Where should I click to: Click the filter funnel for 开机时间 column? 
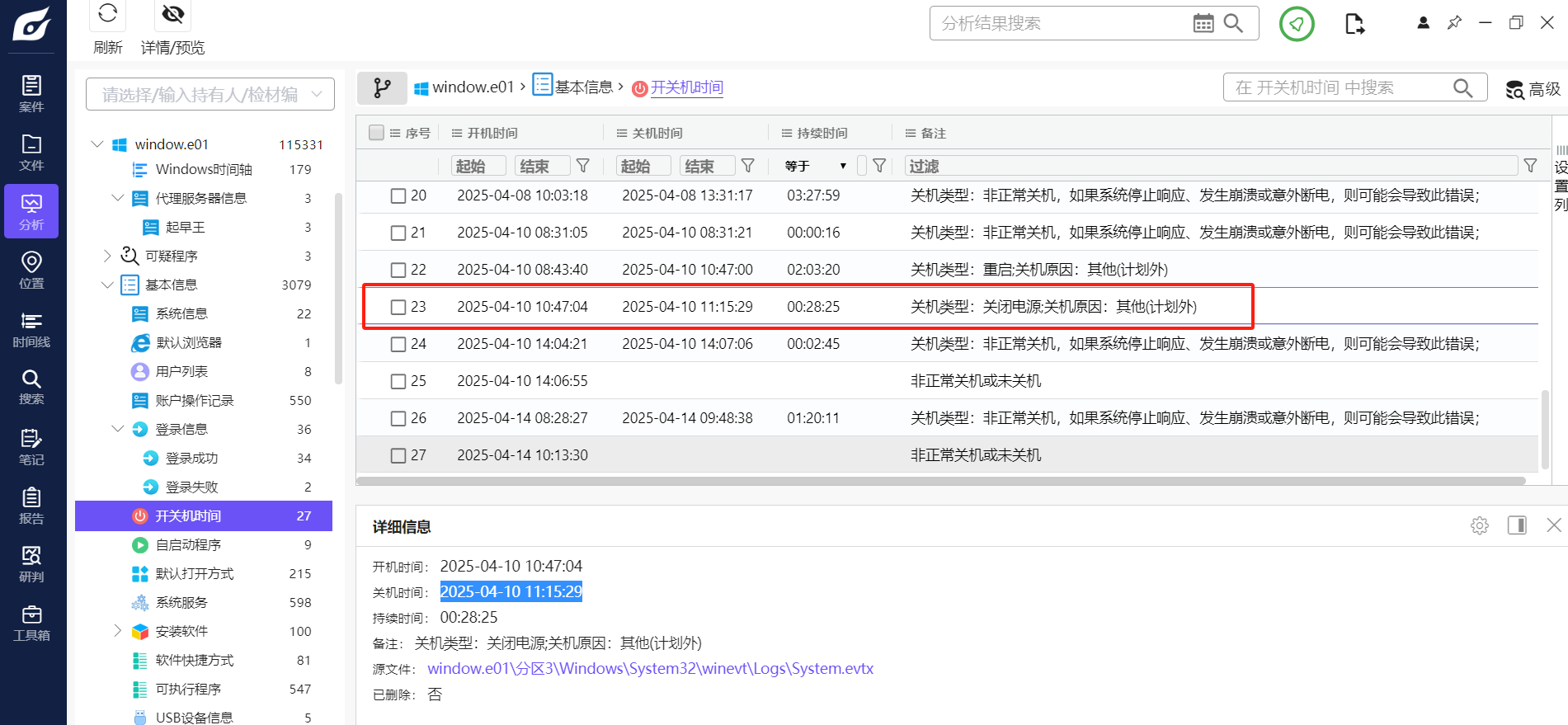click(582, 166)
